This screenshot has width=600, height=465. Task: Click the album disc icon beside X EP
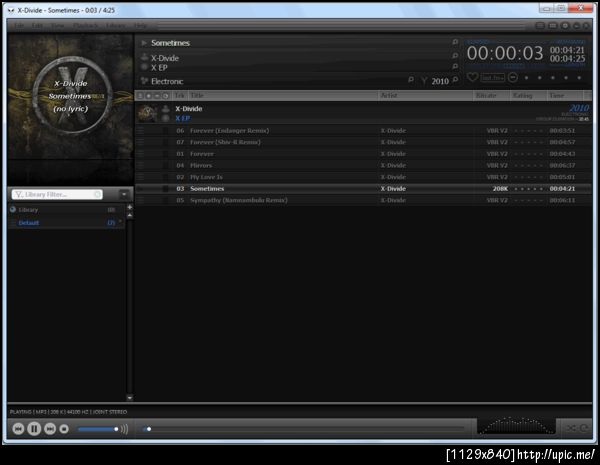[x=144, y=67]
